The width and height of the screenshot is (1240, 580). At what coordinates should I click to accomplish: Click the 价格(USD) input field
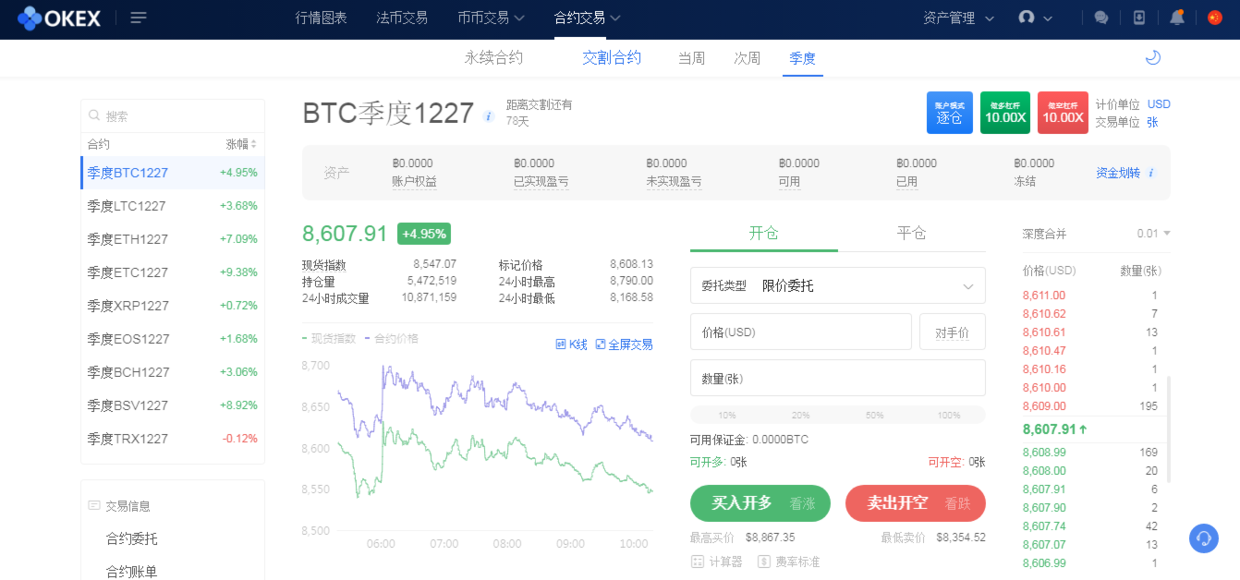coord(801,332)
